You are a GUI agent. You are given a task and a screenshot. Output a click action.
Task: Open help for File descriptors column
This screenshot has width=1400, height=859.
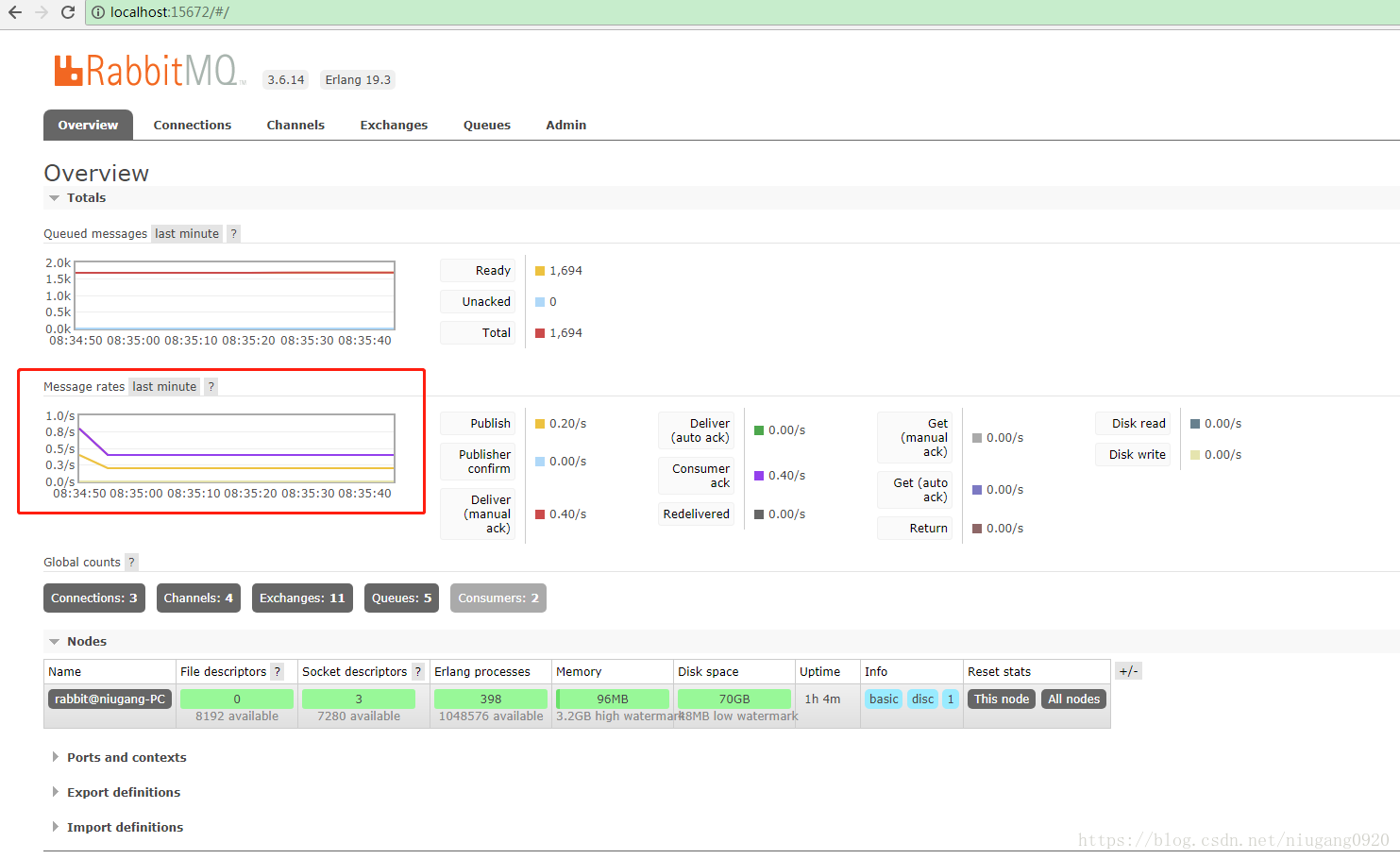(x=277, y=672)
